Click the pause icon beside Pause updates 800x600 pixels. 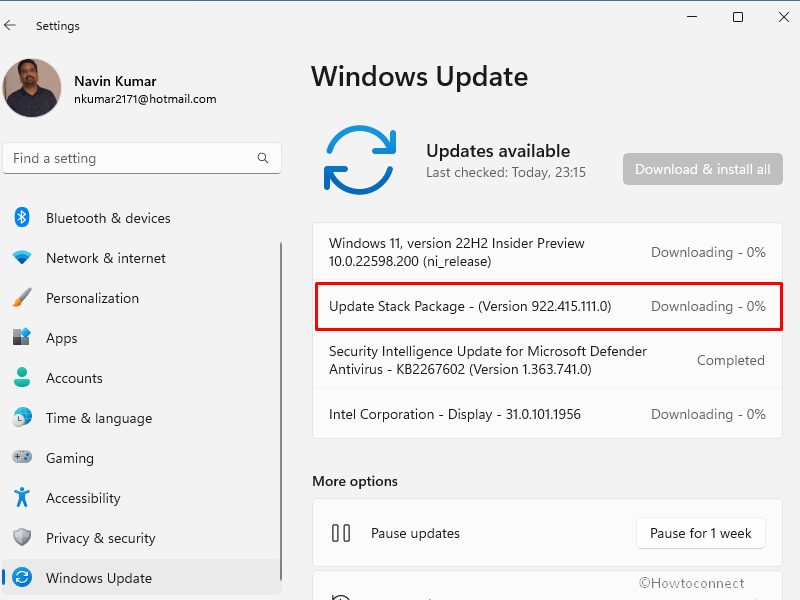coord(341,533)
